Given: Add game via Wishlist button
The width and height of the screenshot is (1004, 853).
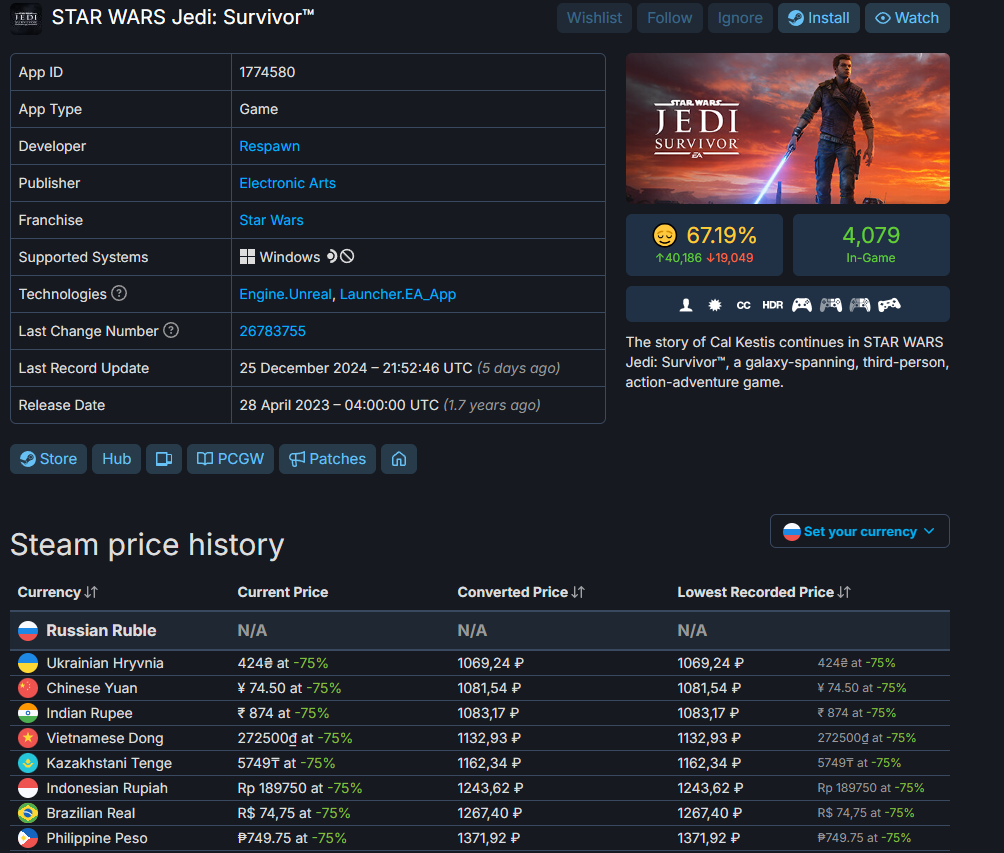Looking at the screenshot, I should [x=594, y=18].
